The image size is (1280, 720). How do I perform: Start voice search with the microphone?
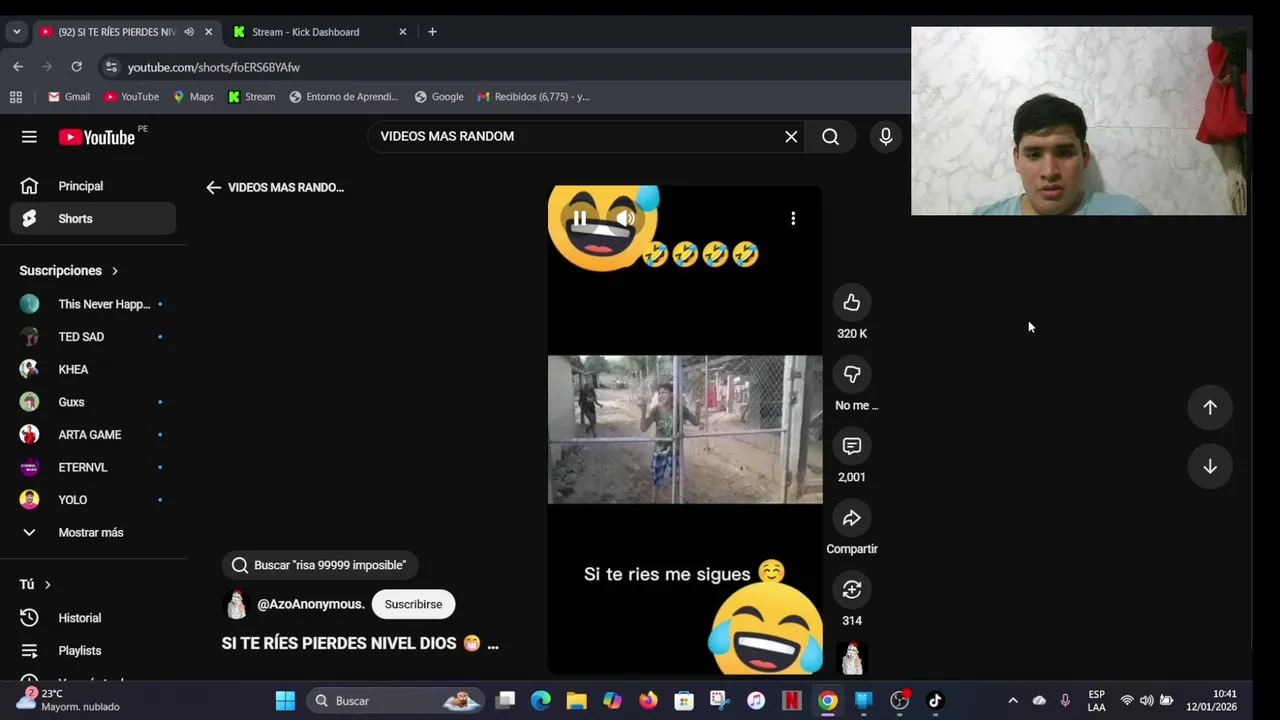(x=885, y=137)
